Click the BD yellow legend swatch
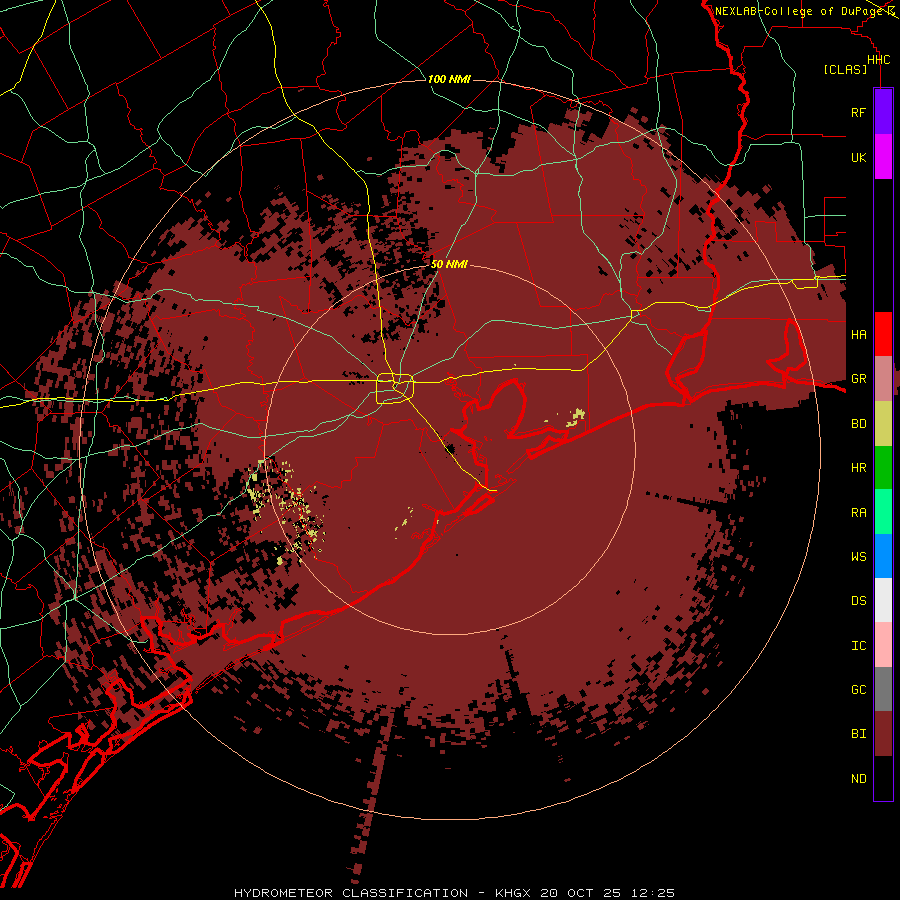 click(883, 423)
